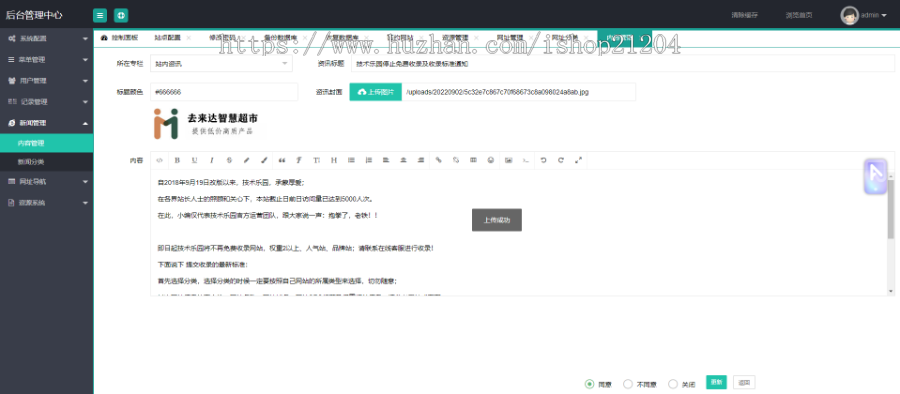Click the admin avatar picture

[x=849, y=16]
